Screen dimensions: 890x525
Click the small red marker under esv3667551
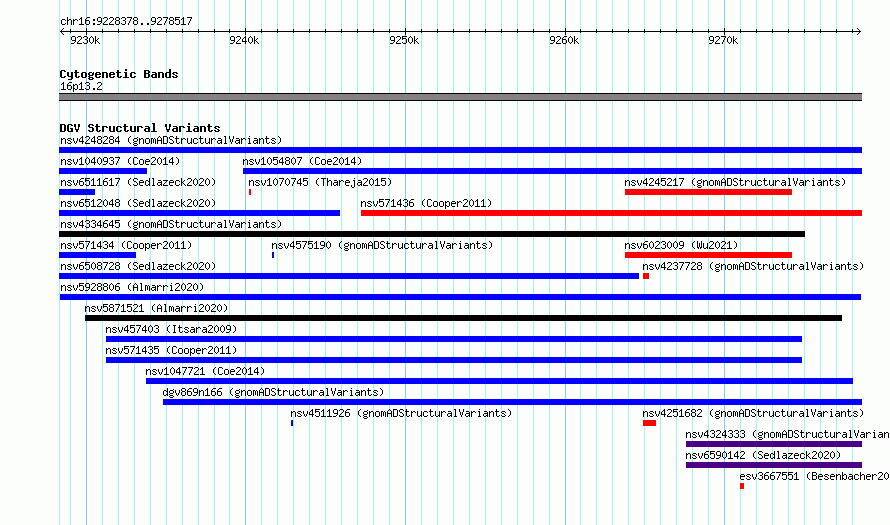742,486
